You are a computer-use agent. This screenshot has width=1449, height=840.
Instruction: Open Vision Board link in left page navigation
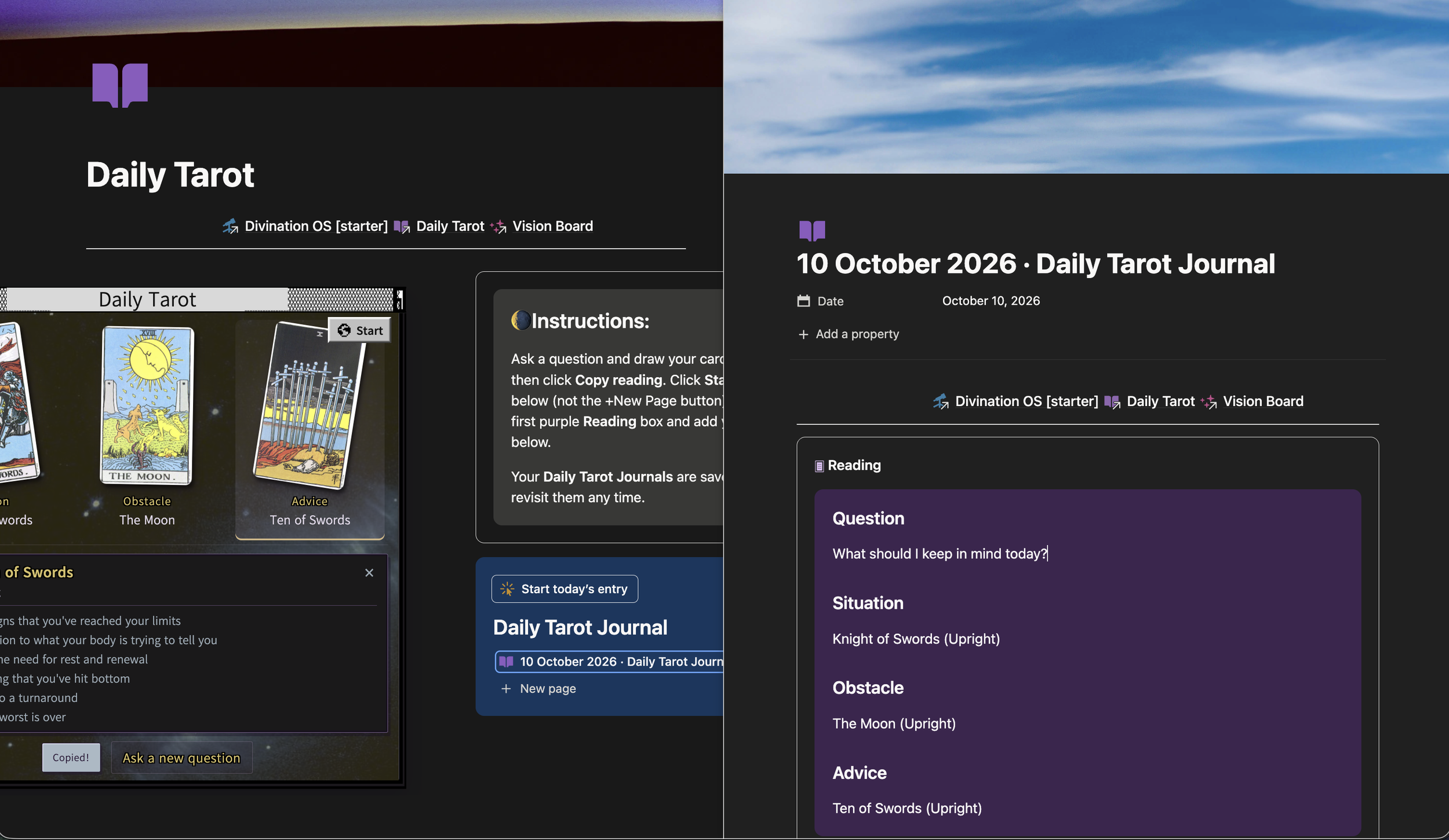click(541, 226)
